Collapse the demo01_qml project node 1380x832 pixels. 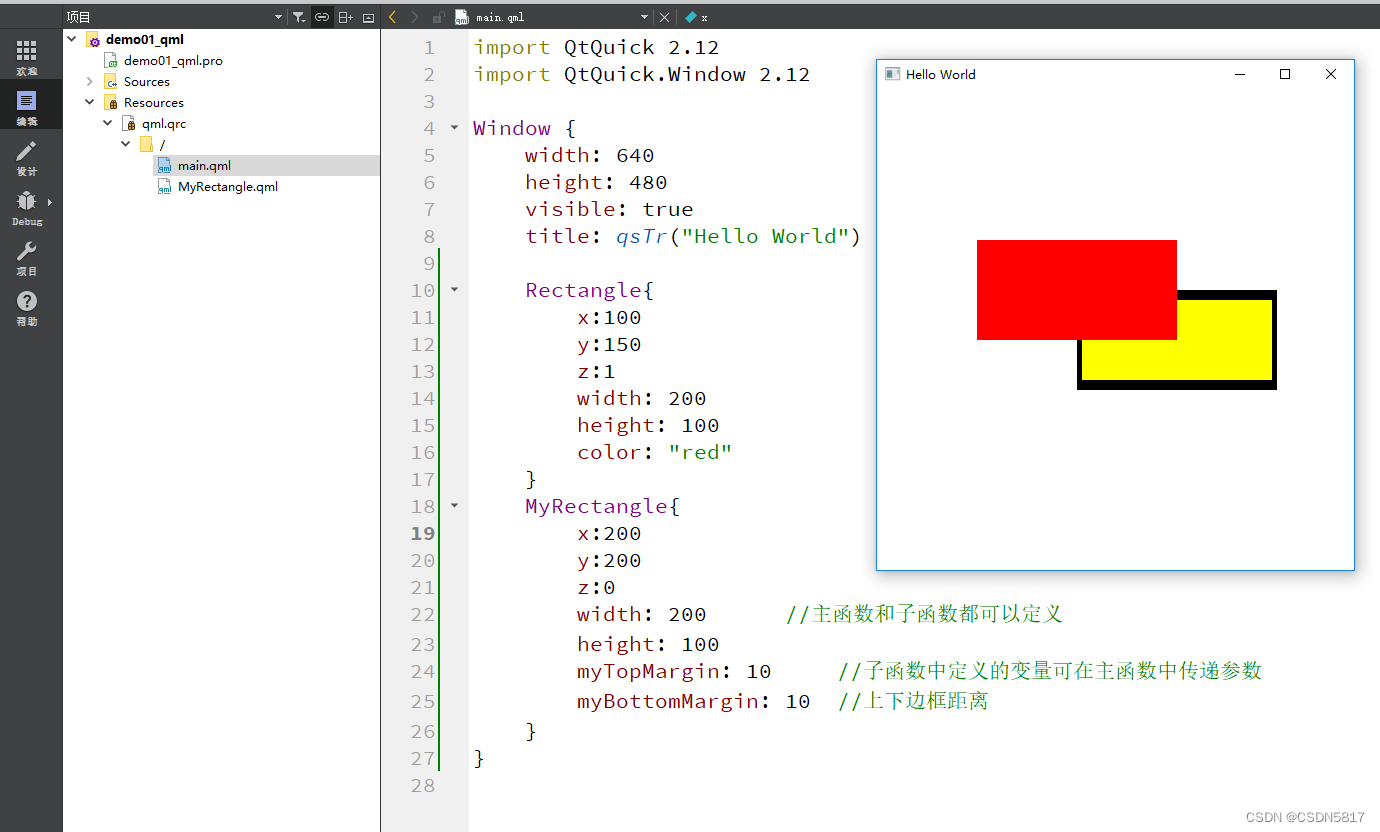click(x=72, y=39)
